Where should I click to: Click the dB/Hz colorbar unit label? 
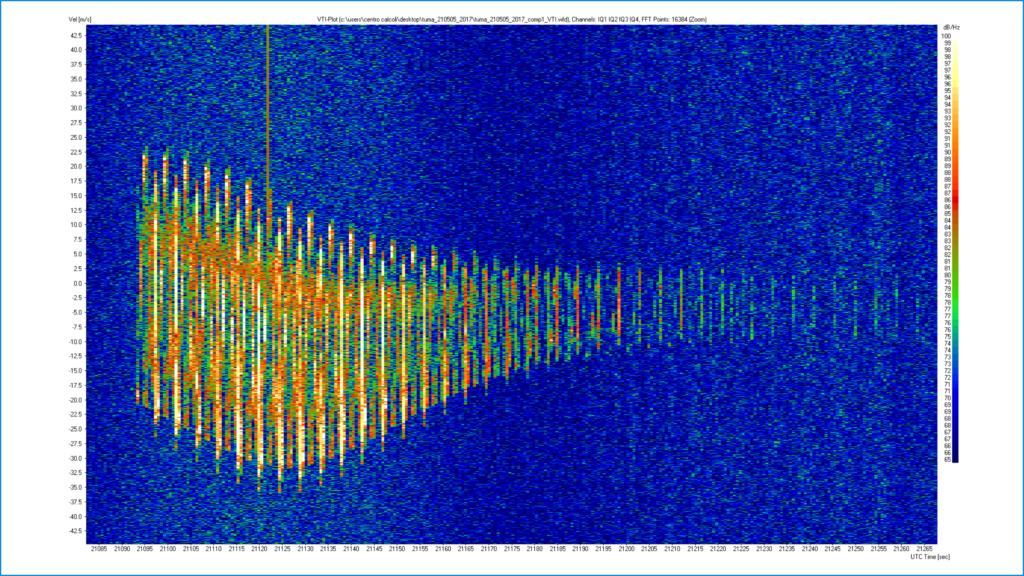(x=951, y=27)
